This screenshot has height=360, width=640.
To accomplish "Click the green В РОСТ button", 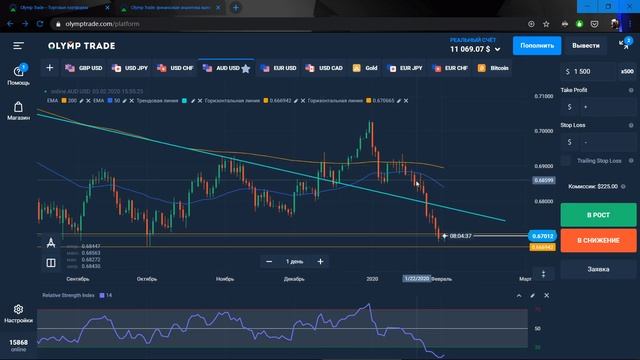I will tap(598, 215).
